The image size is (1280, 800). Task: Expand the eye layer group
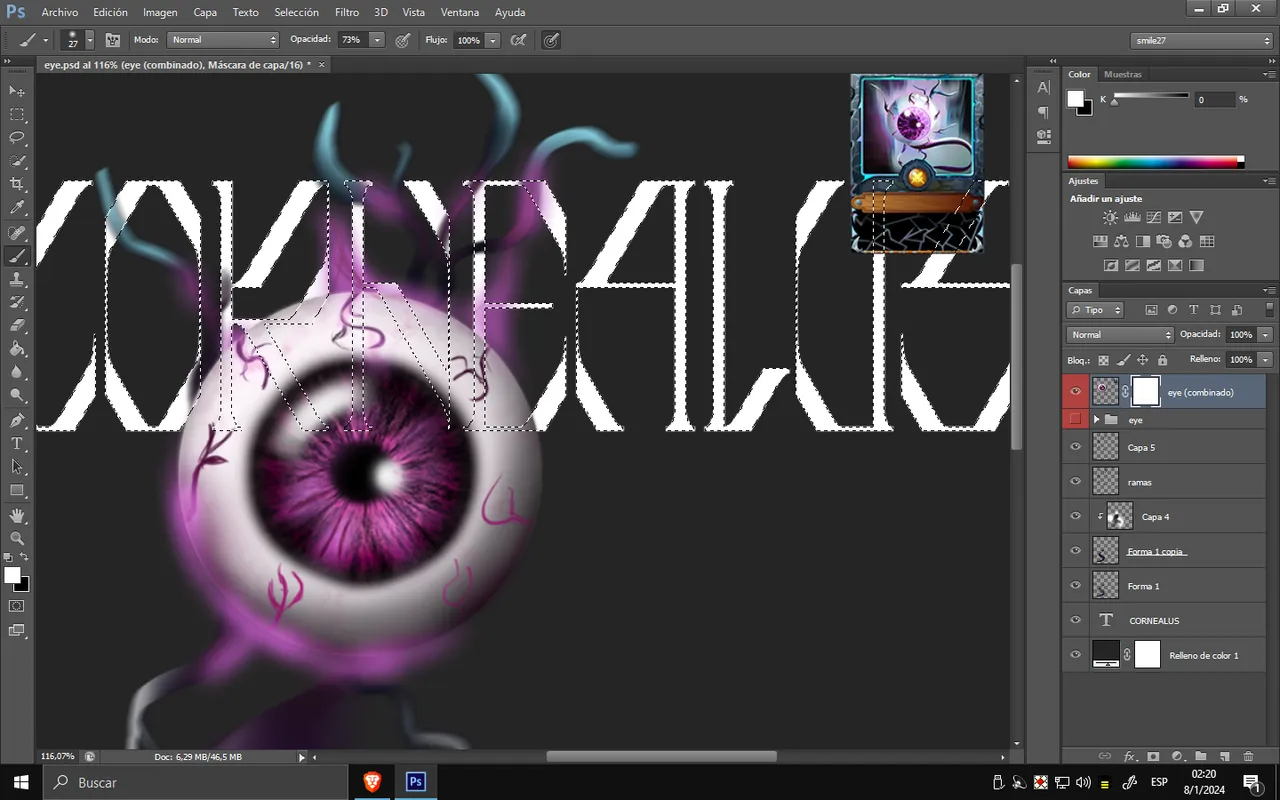click(1097, 420)
